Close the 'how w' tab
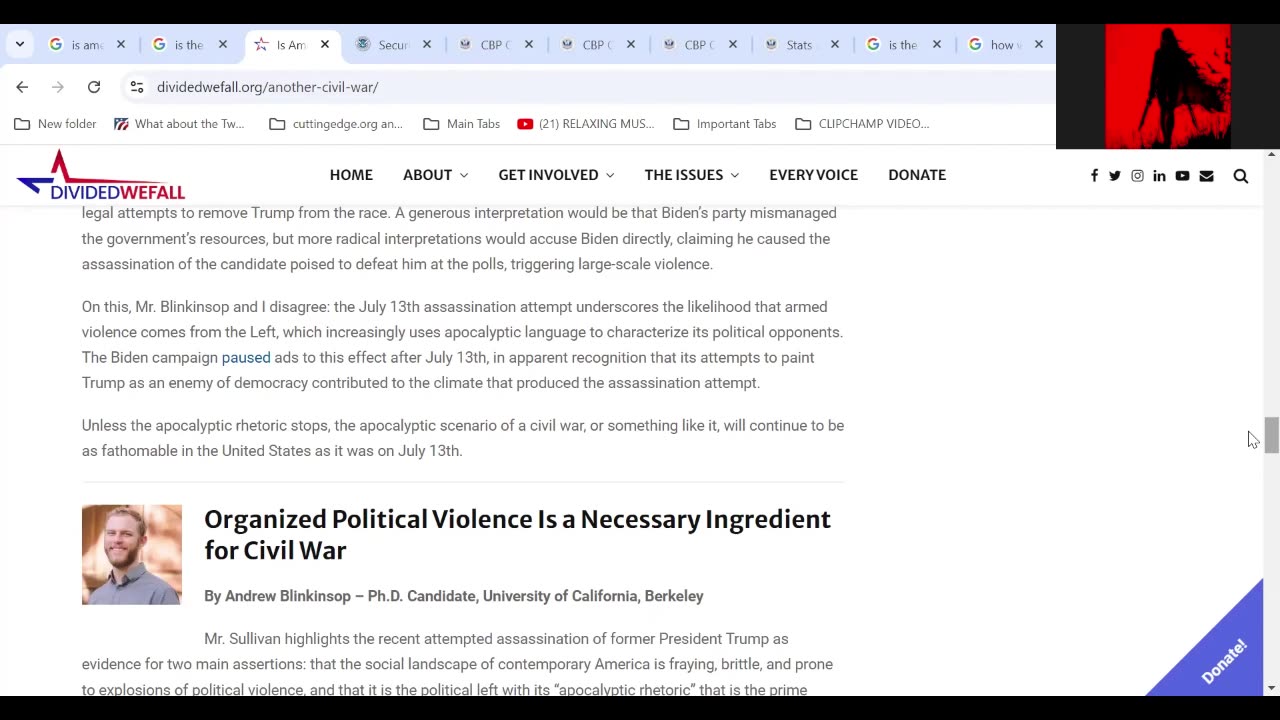This screenshot has width=1280, height=720. 1039,44
